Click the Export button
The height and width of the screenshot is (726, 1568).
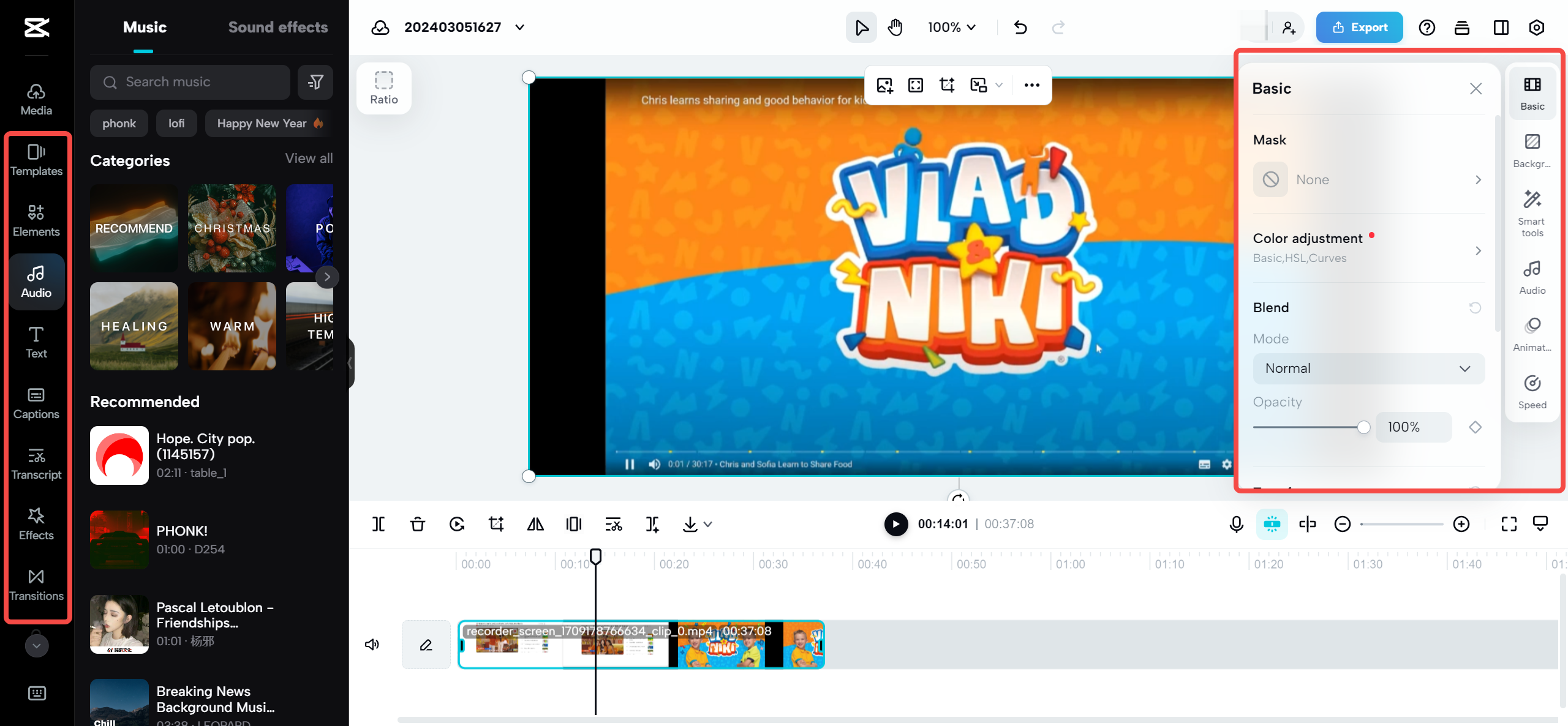pyautogui.click(x=1359, y=27)
